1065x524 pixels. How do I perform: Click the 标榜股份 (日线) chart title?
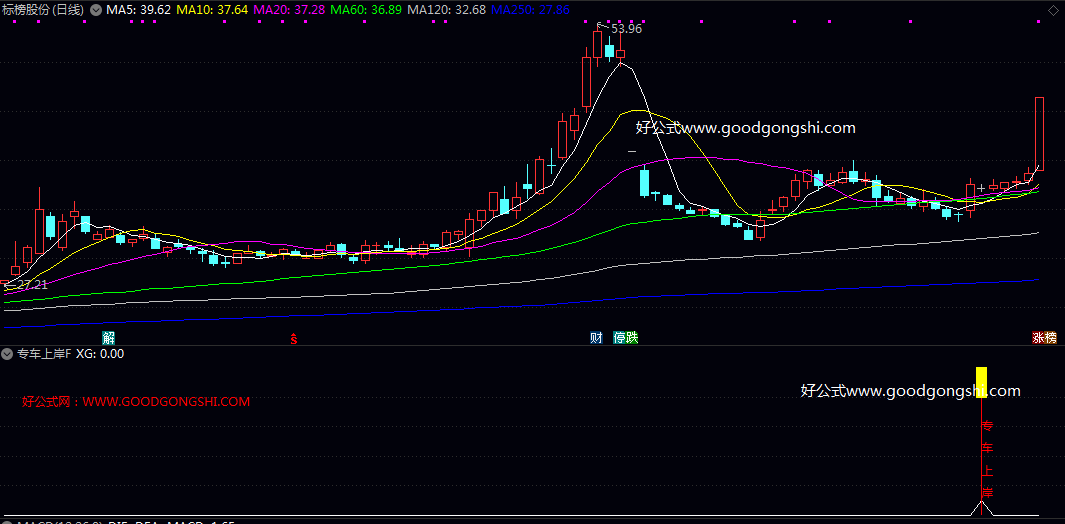pyautogui.click(x=43, y=9)
